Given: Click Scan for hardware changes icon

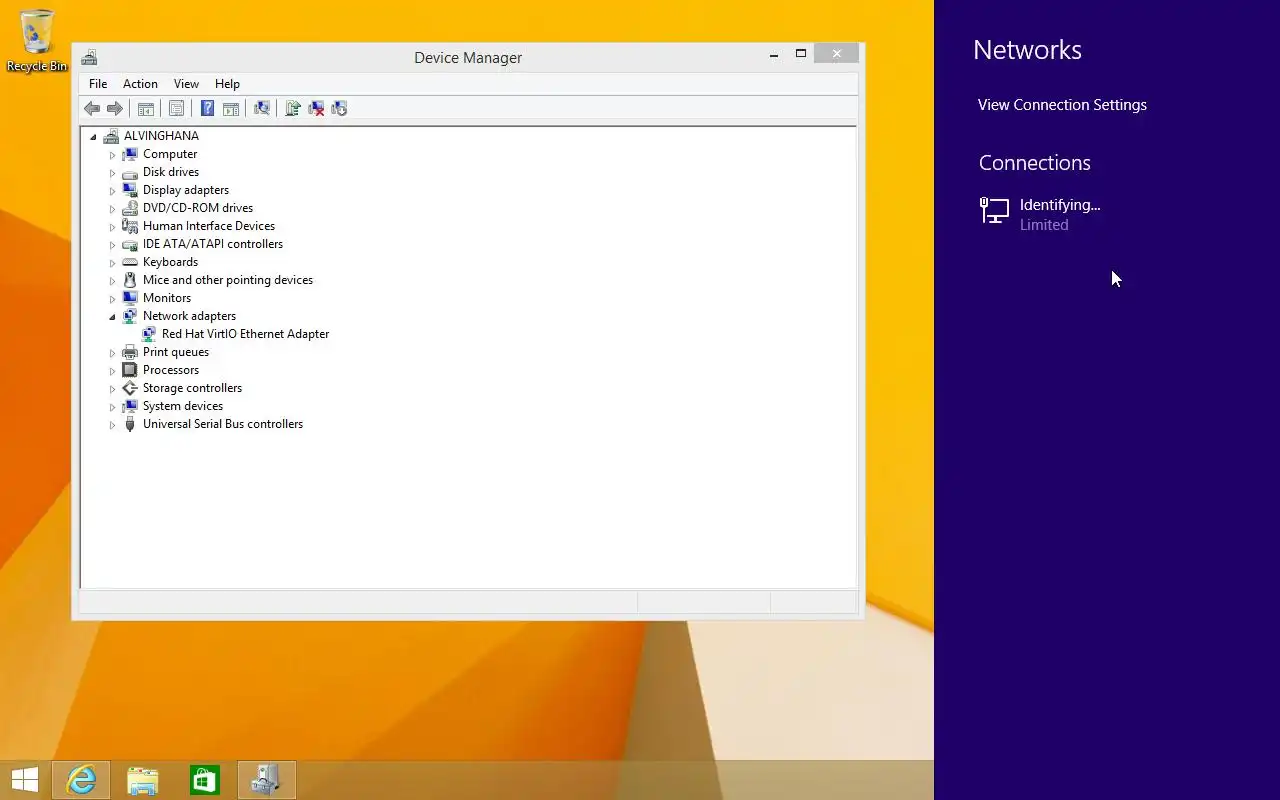Looking at the screenshot, I should (262, 108).
